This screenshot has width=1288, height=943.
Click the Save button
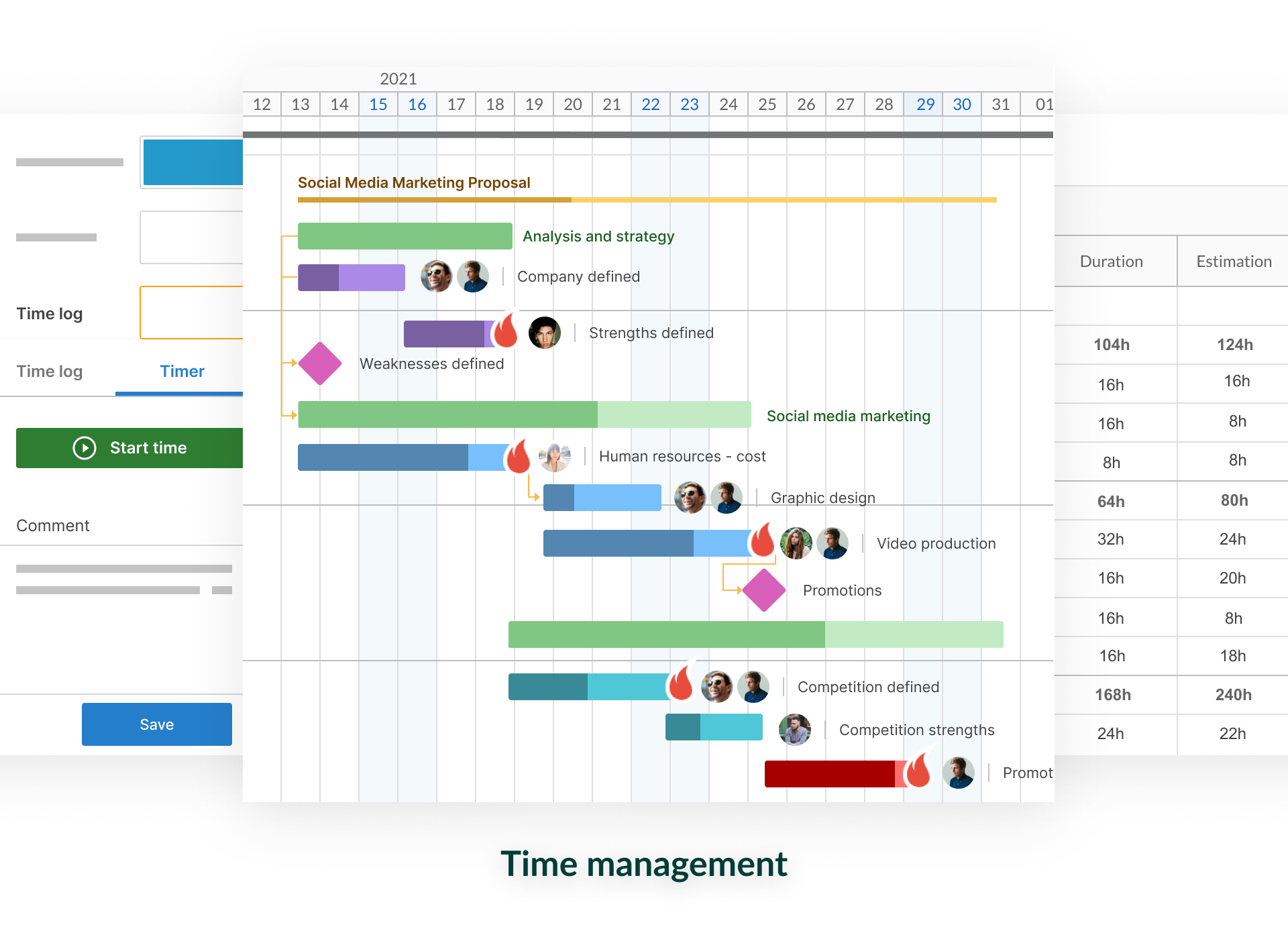(x=156, y=722)
